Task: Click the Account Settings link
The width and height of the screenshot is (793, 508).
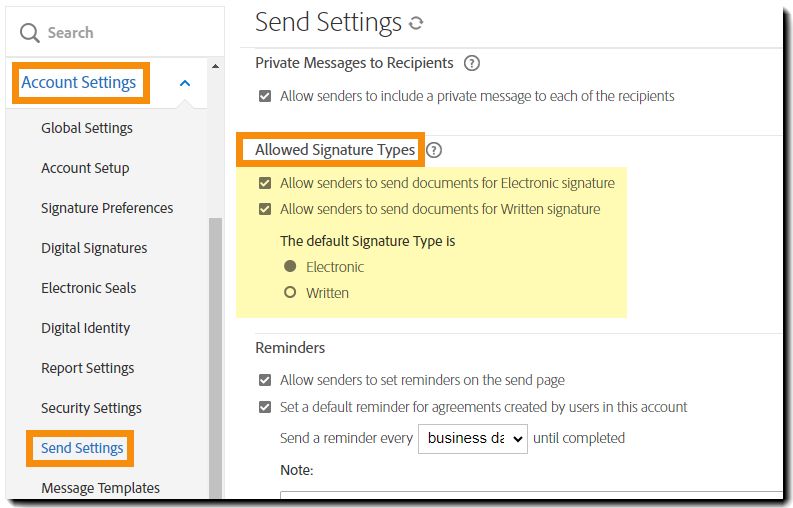Action: [79, 83]
